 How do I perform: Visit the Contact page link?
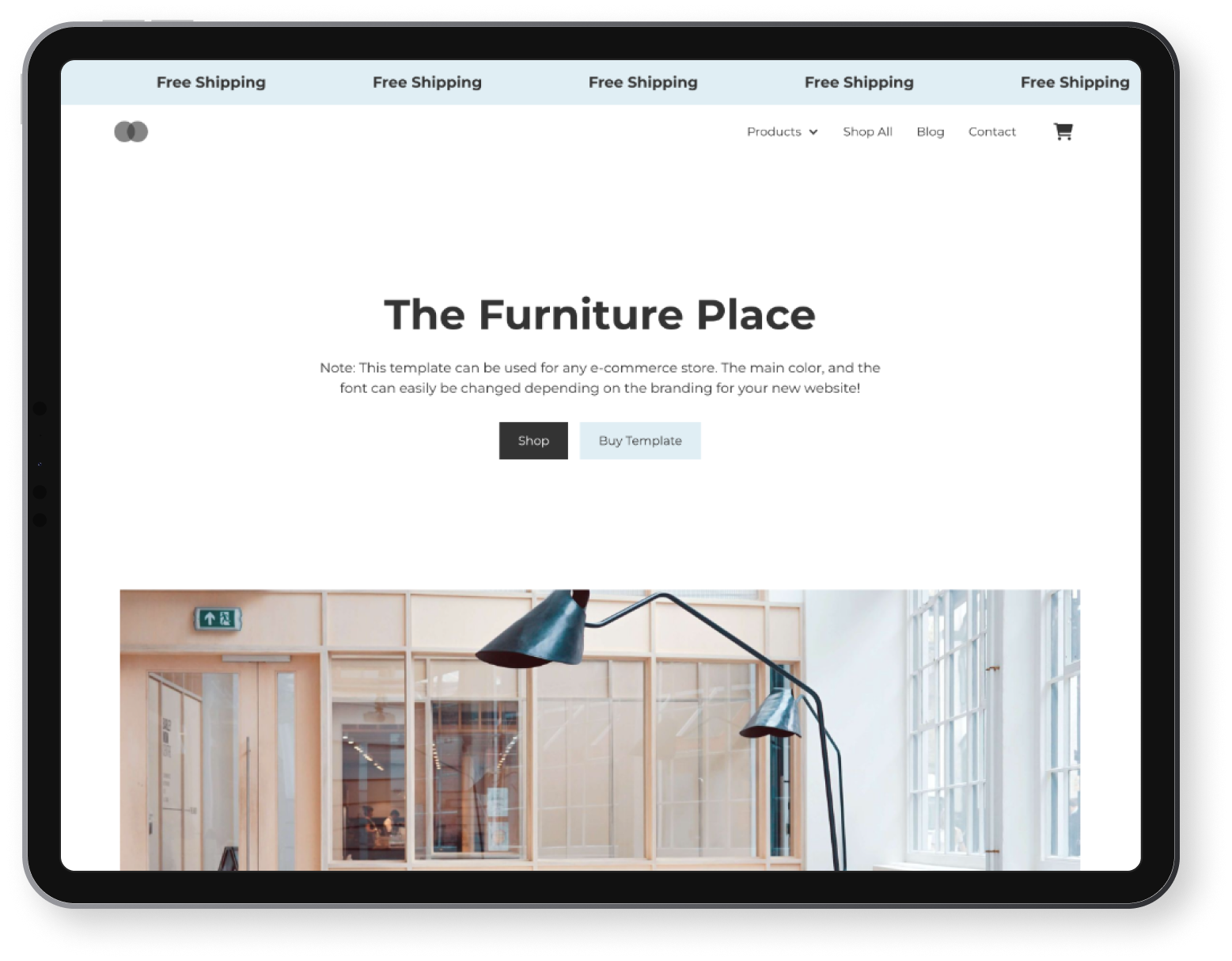coord(991,131)
